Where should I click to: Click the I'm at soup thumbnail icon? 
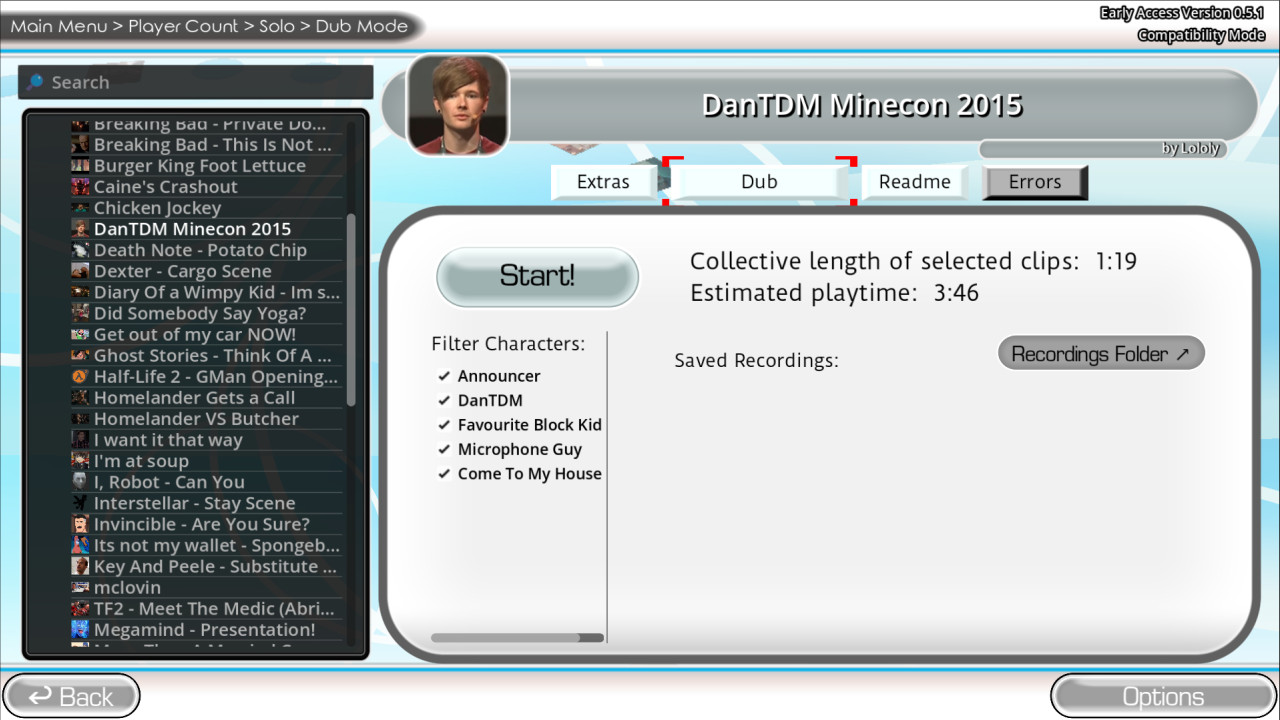[x=80, y=461]
